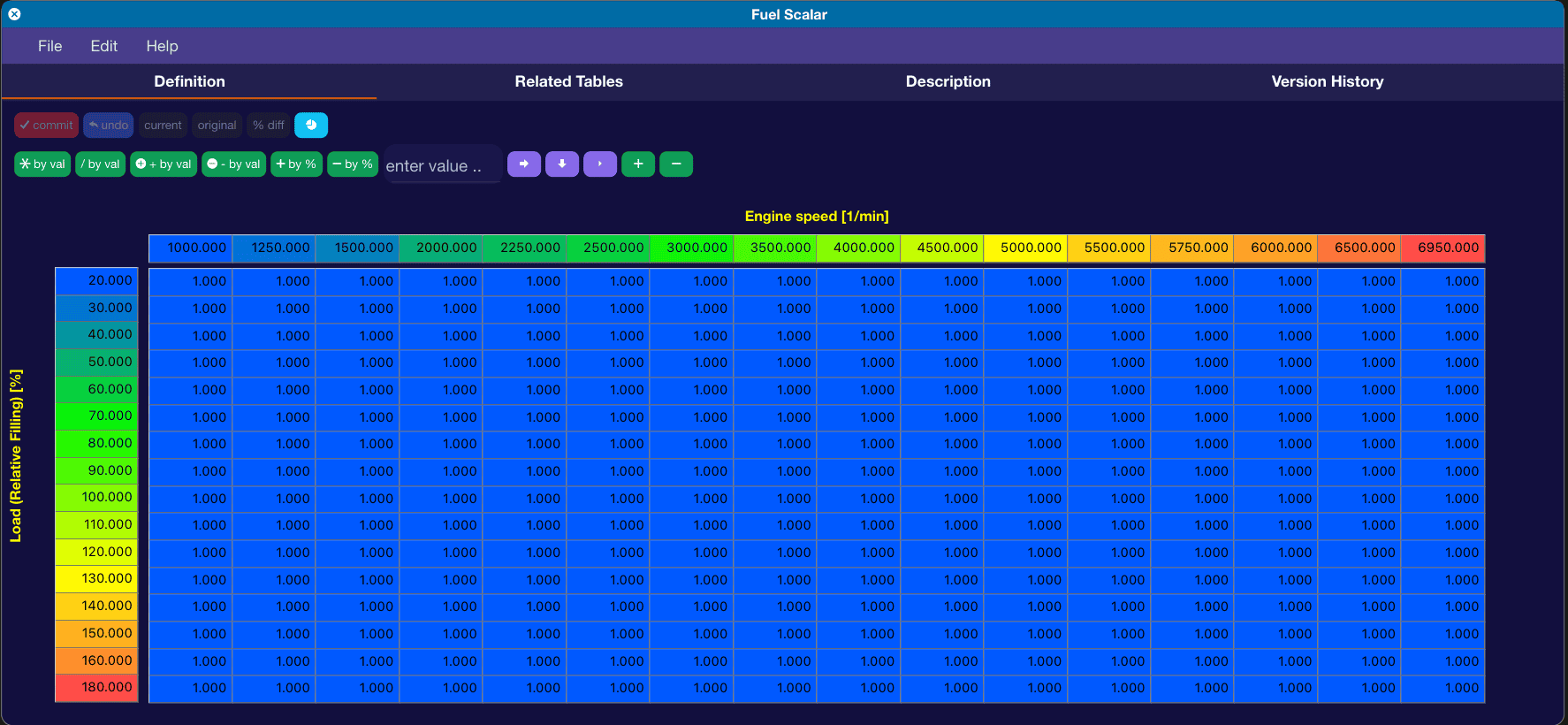
Task: Select cell at load 60.000, speed 2500.000
Action: 607,390
